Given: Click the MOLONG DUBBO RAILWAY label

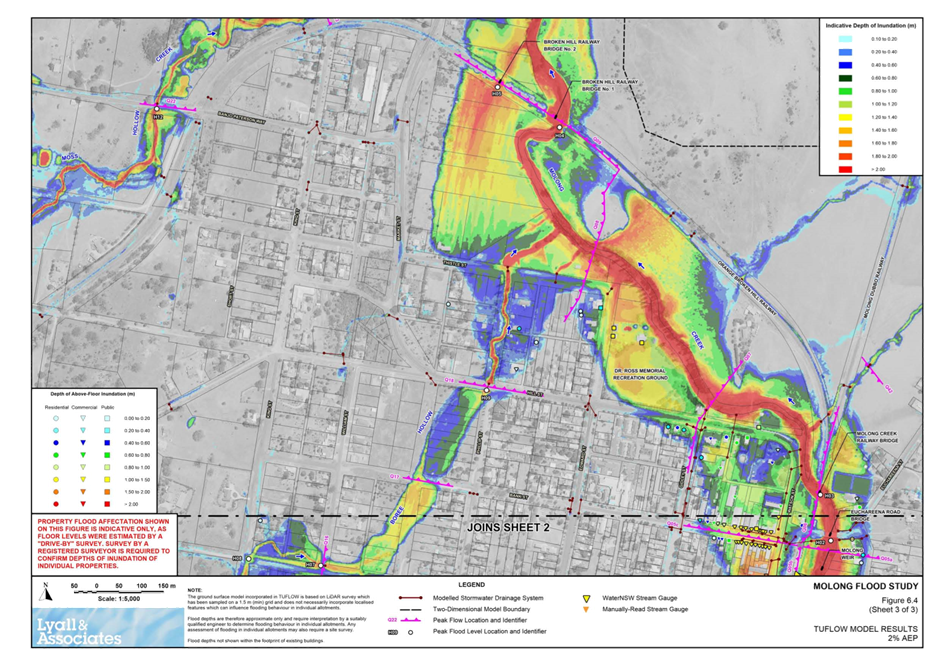Looking at the screenshot, I should pyautogui.click(x=874, y=287).
